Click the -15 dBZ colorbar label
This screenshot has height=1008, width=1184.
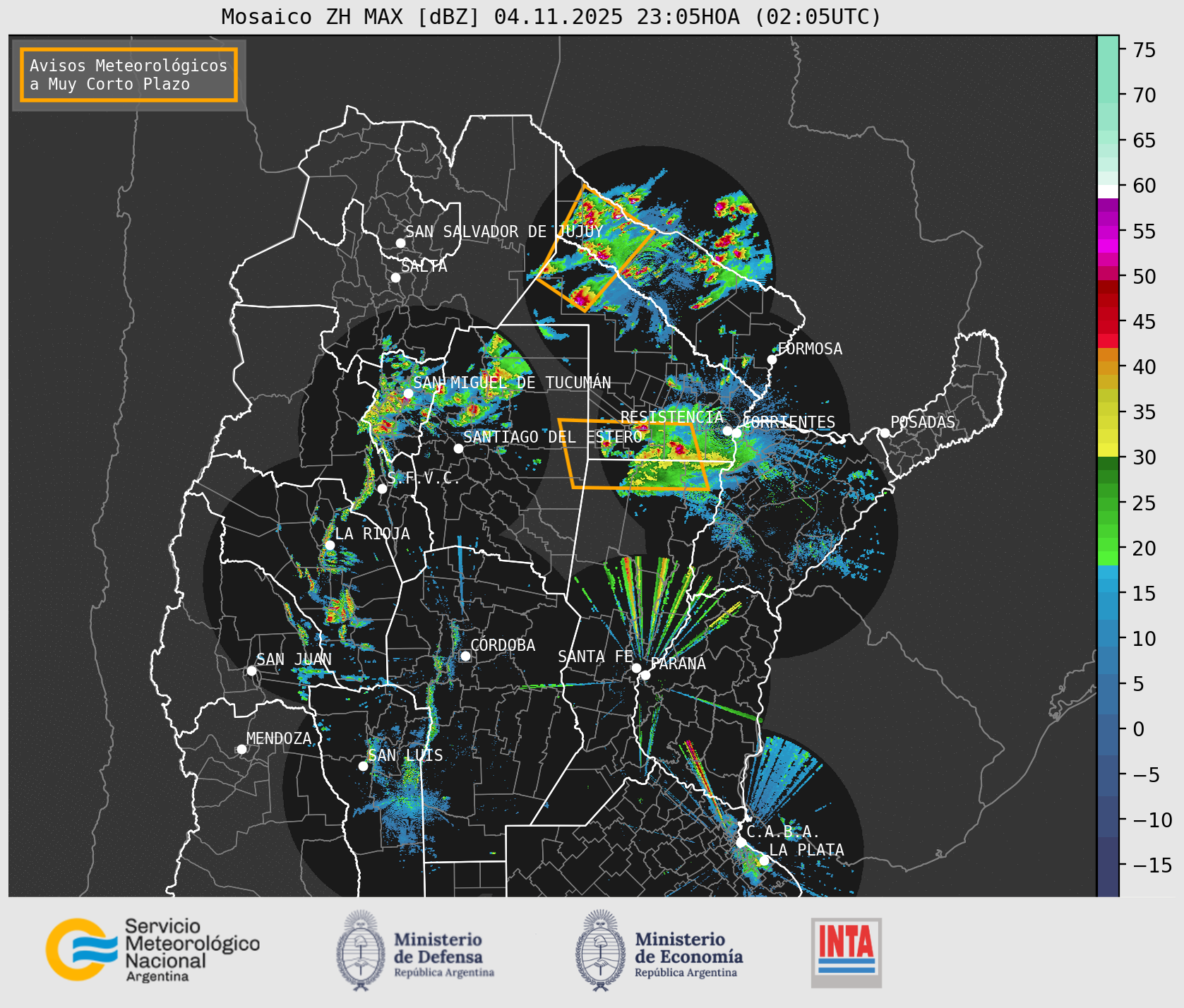coord(1152,865)
